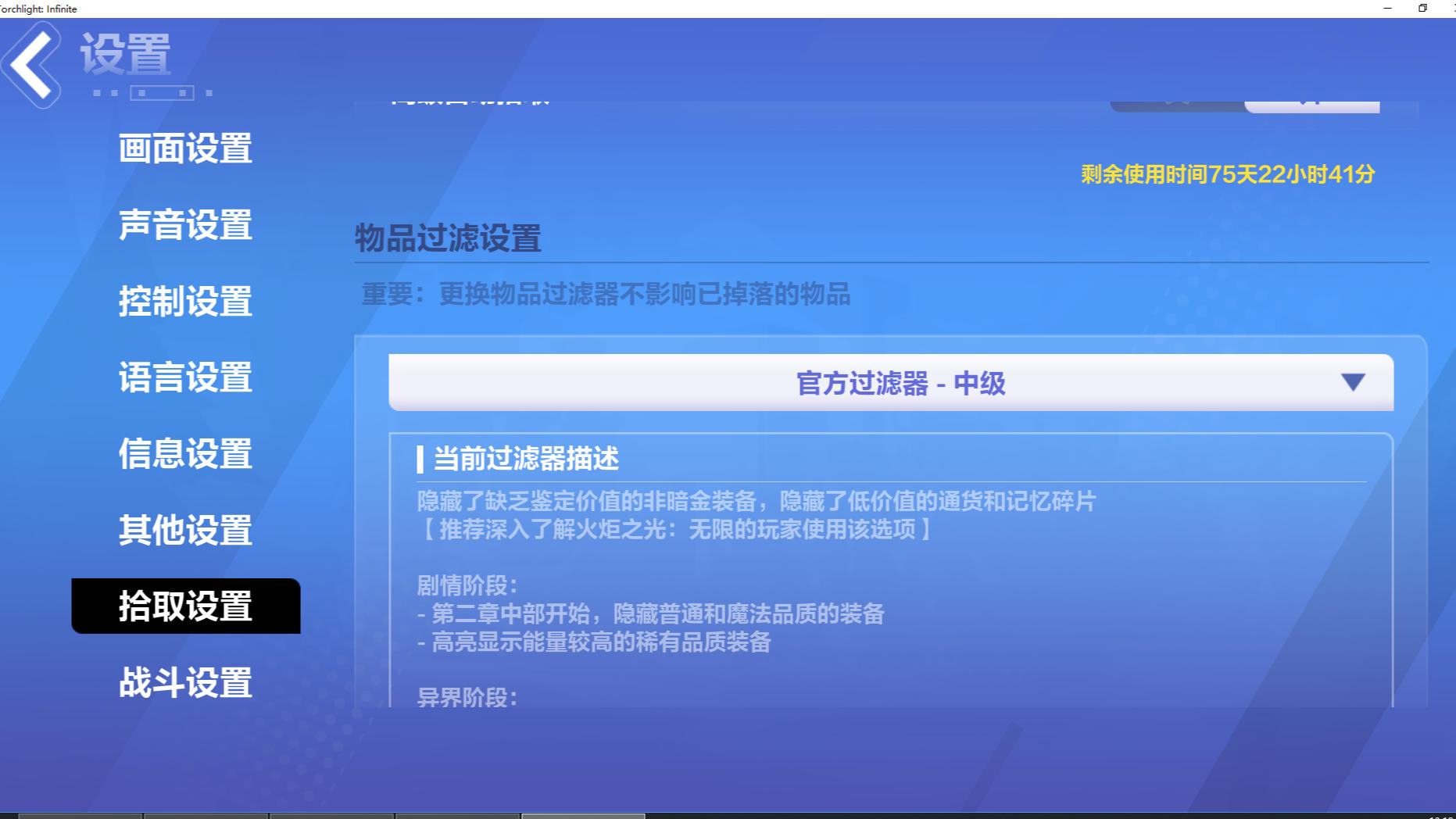The width and height of the screenshot is (1456, 819).
Task: Select the highlighted 拾取设置 tab
Action: [x=186, y=606]
